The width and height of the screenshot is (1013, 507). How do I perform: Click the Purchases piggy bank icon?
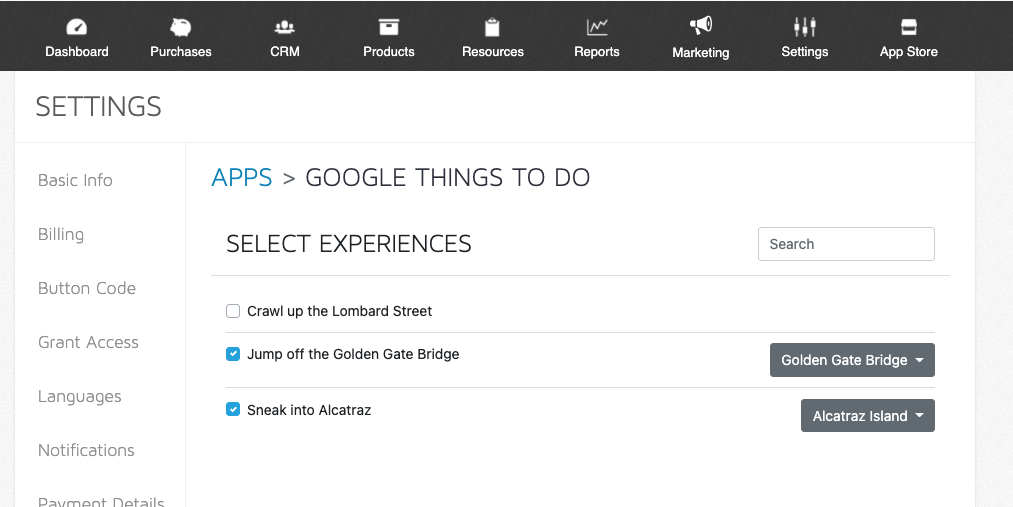pyautogui.click(x=180, y=27)
